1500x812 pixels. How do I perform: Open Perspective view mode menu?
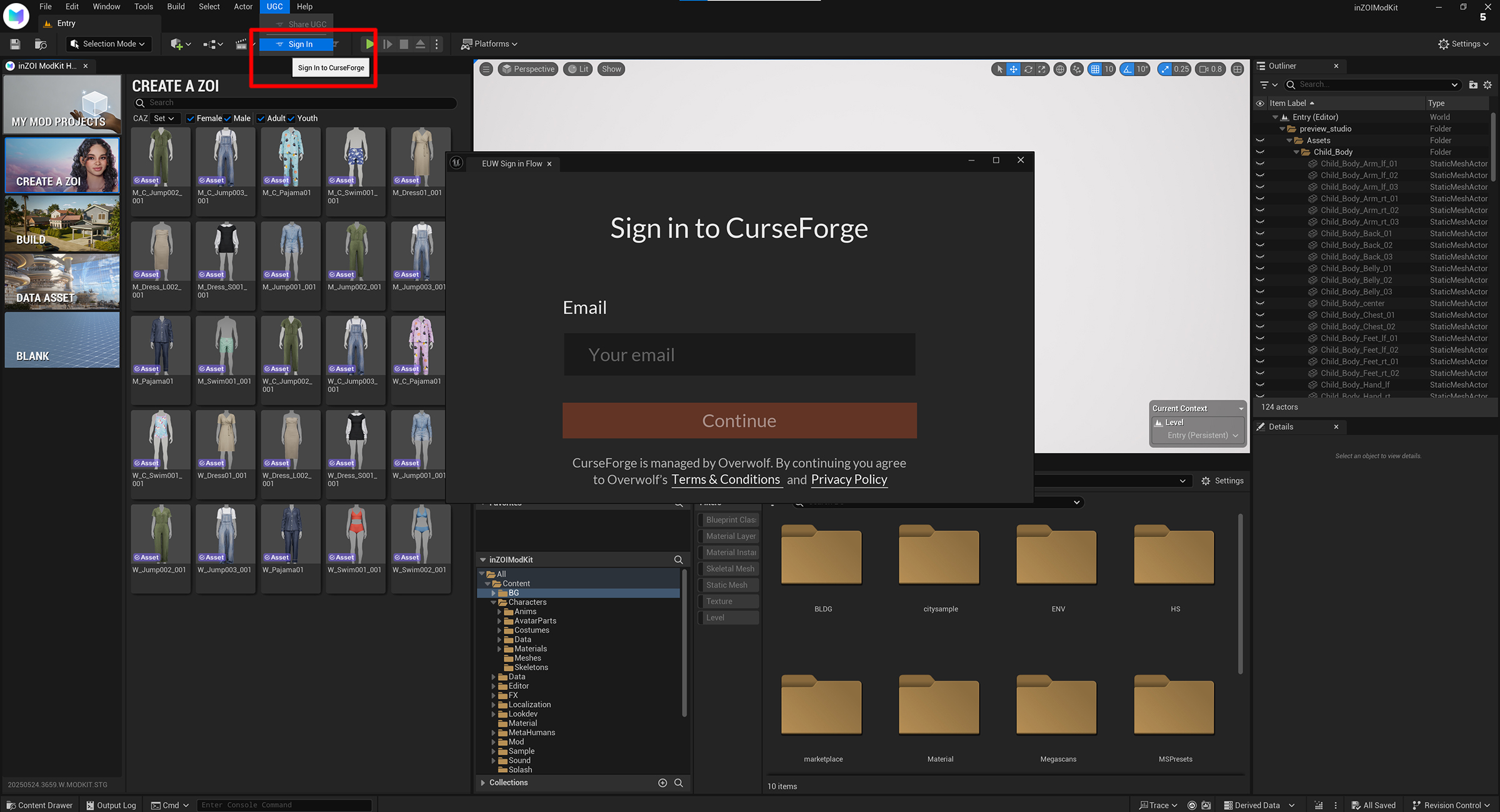[x=528, y=69]
